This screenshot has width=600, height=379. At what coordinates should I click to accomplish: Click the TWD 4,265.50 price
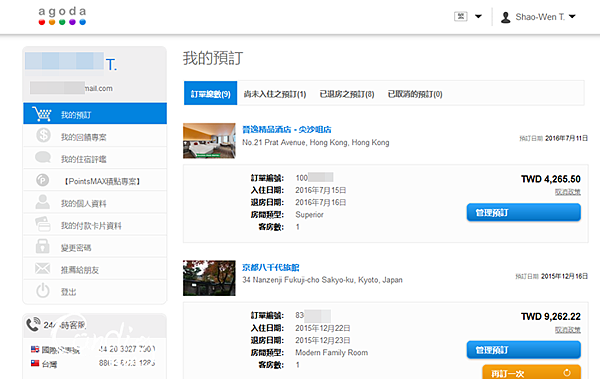tap(551, 179)
